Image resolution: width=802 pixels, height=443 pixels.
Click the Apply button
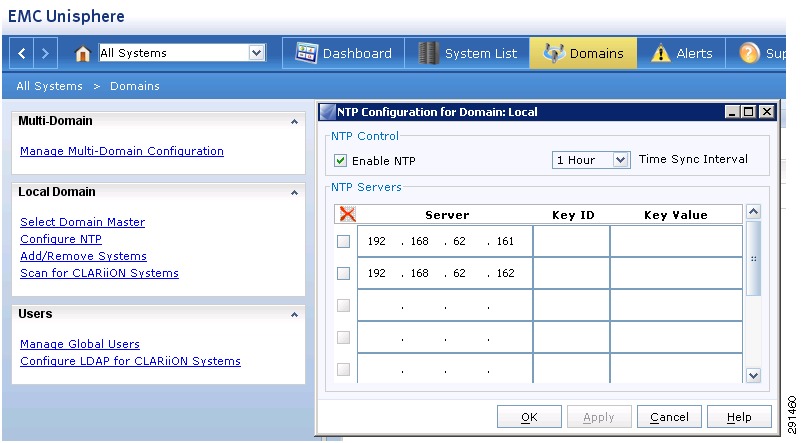pos(599,417)
